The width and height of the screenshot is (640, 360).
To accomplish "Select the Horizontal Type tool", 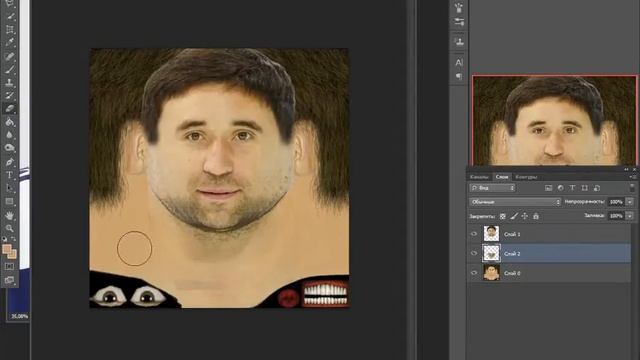I will [x=10, y=176].
